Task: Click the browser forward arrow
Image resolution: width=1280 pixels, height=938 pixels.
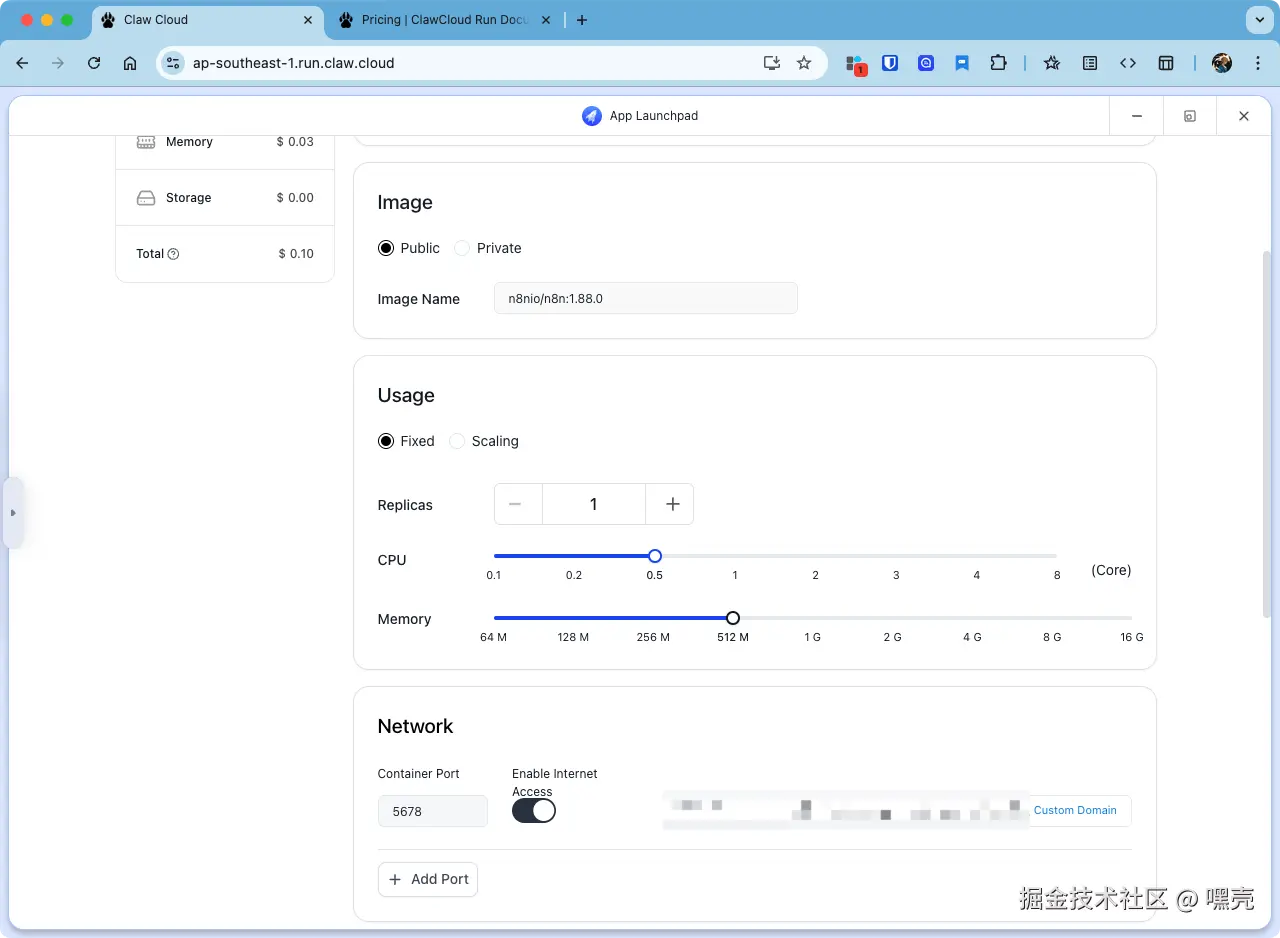Action: click(58, 63)
